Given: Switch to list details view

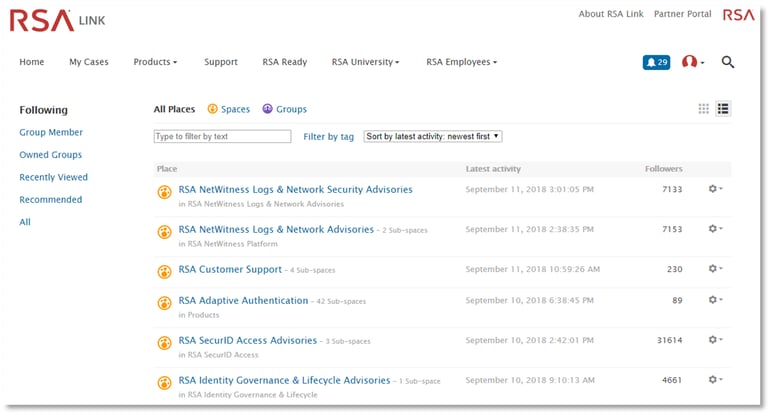Looking at the screenshot, I should [723, 109].
